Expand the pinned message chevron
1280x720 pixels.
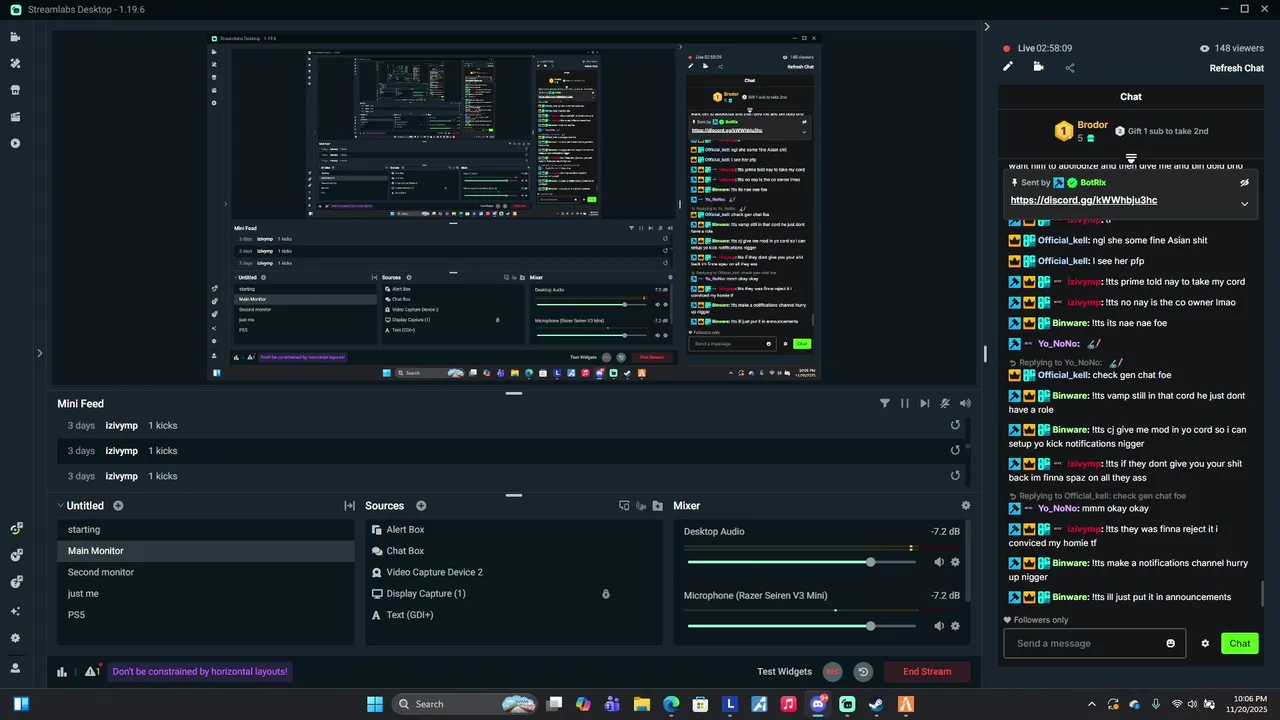pyautogui.click(x=1244, y=203)
